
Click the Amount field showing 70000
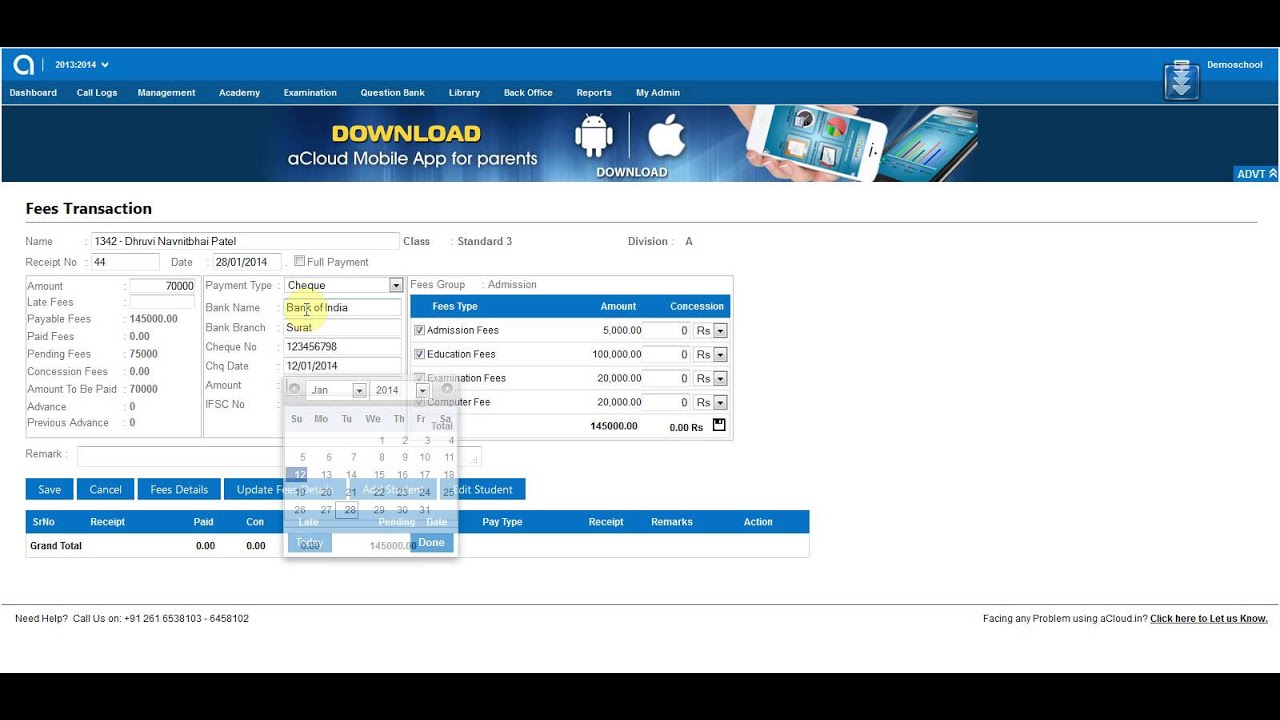click(x=162, y=286)
